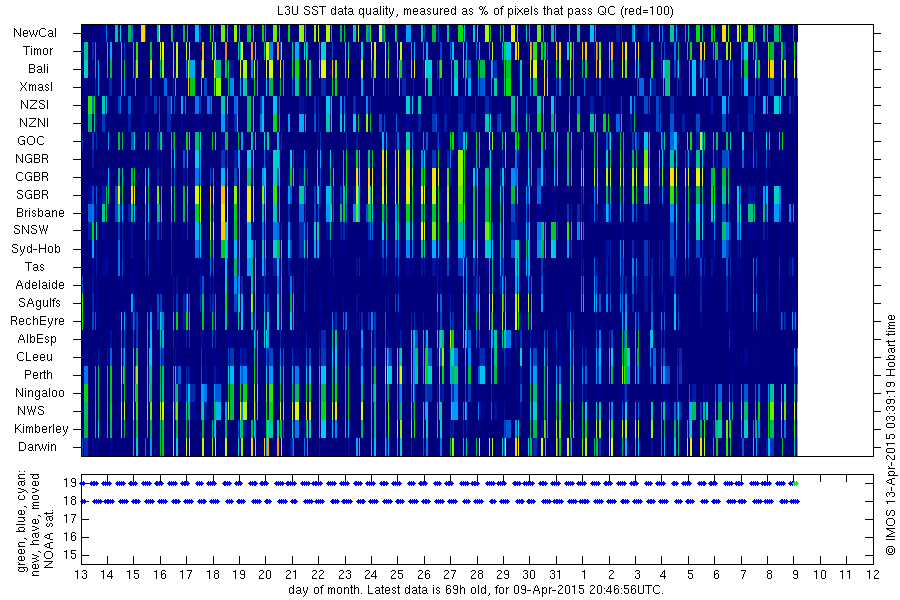Click day 28 on the time axis
The height and width of the screenshot is (600, 900).
[476, 575]
